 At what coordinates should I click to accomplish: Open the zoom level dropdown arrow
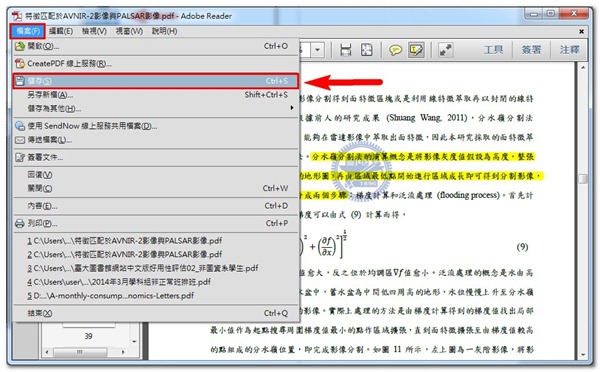(x=317, y=50)
